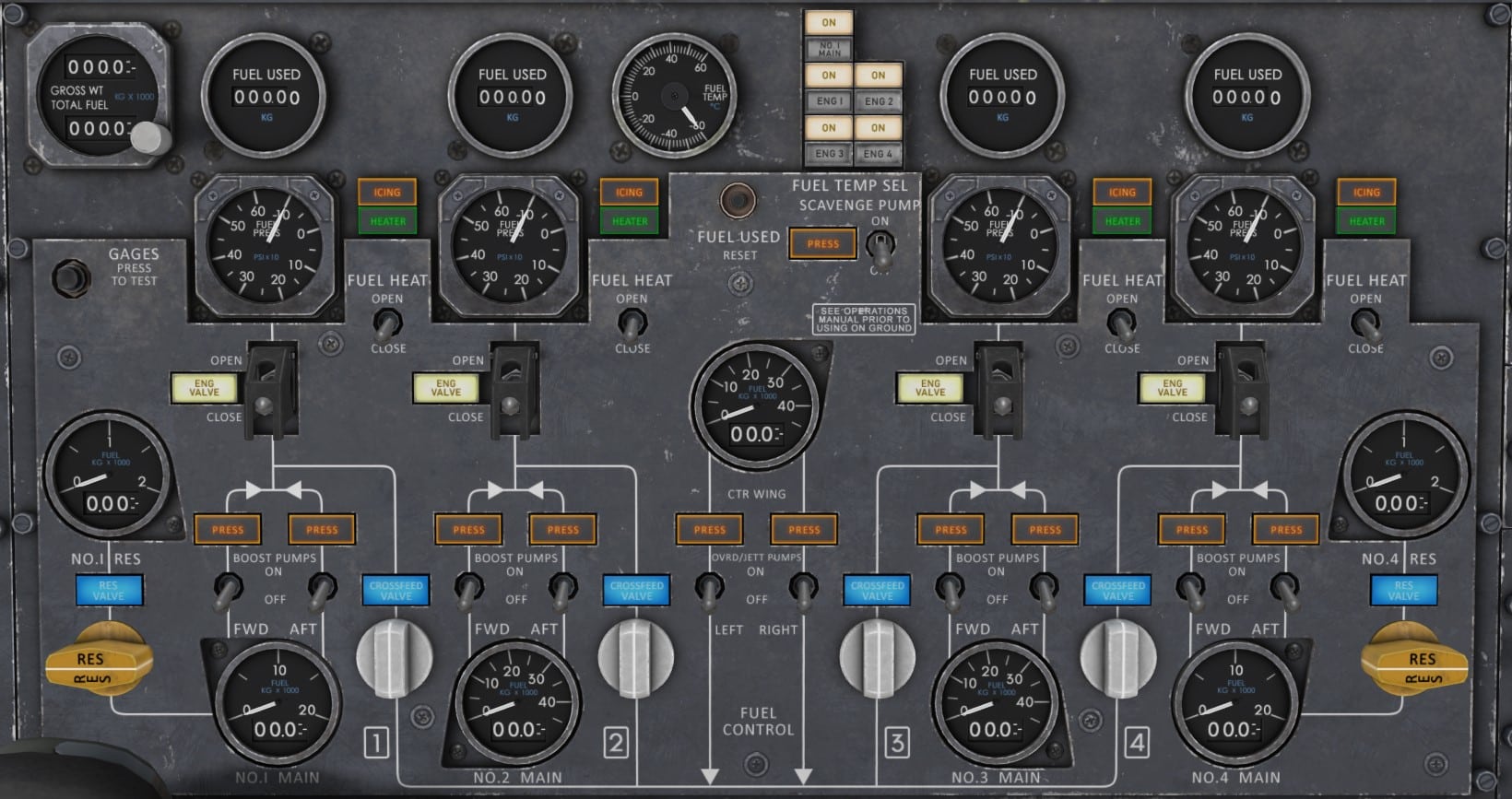This screenshot has height=799, width=1512.
Task: Toggle engine 4 FUEL HEAT switch
Action: pyautogui.click(x=1364, y=323)
